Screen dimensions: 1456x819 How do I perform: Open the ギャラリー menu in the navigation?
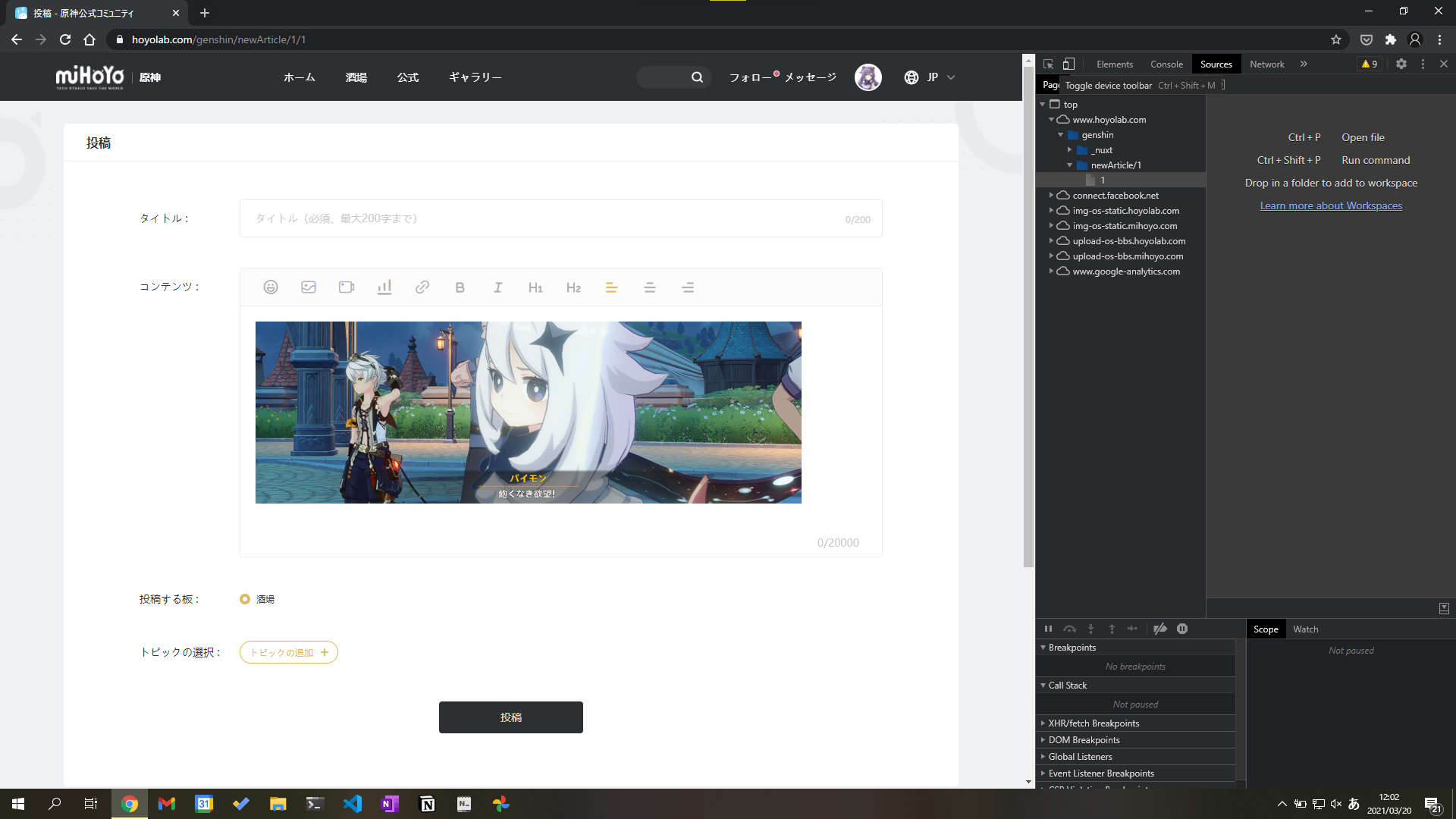(475, 77)
